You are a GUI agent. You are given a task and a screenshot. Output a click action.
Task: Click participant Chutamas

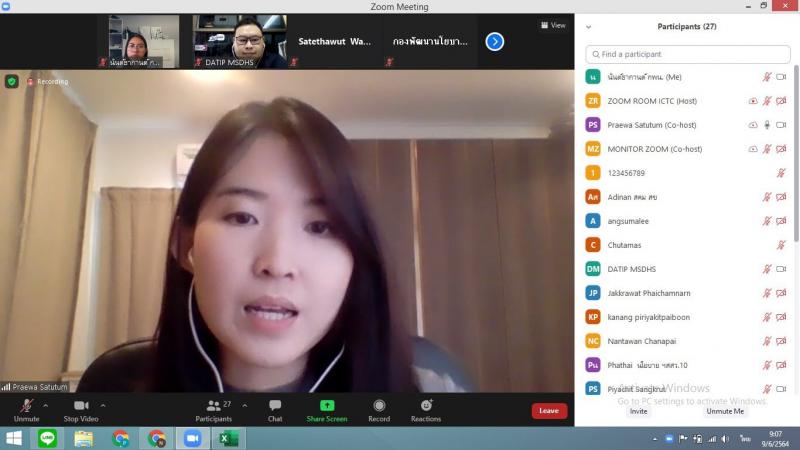[687, 245]
